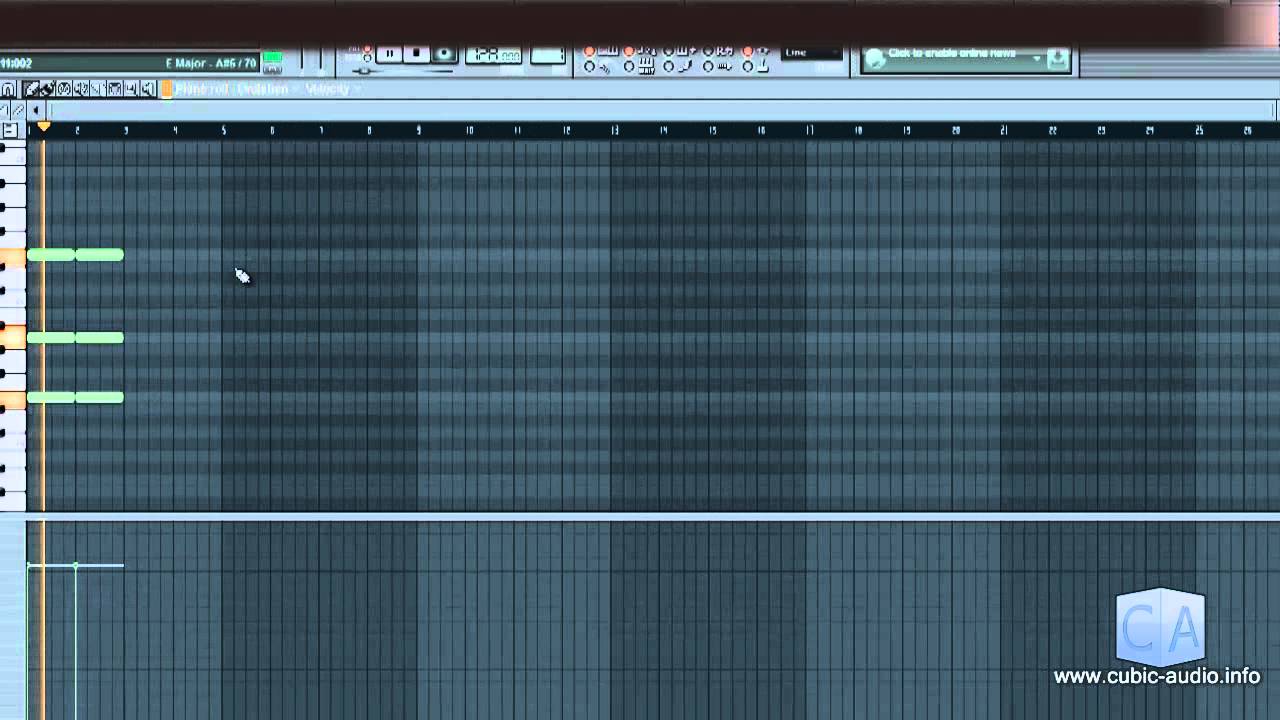Select the first green note in top row
This screenshot has width=1280, height=720.
(x=51, y=255)
